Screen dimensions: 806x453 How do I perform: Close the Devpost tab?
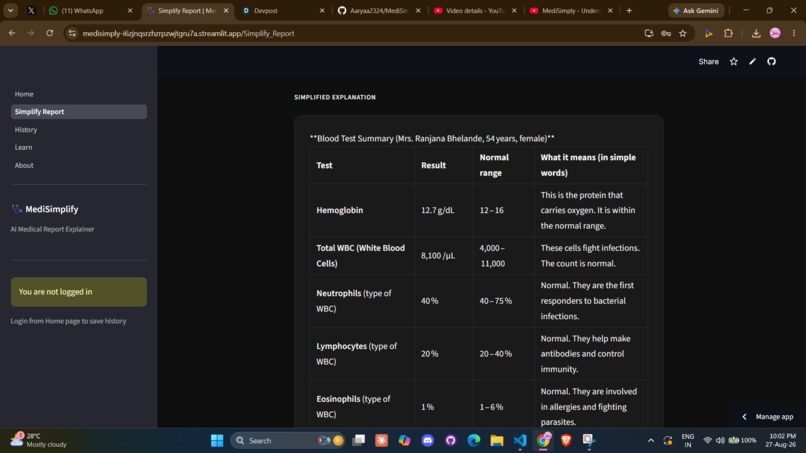(x=322, y=10)
